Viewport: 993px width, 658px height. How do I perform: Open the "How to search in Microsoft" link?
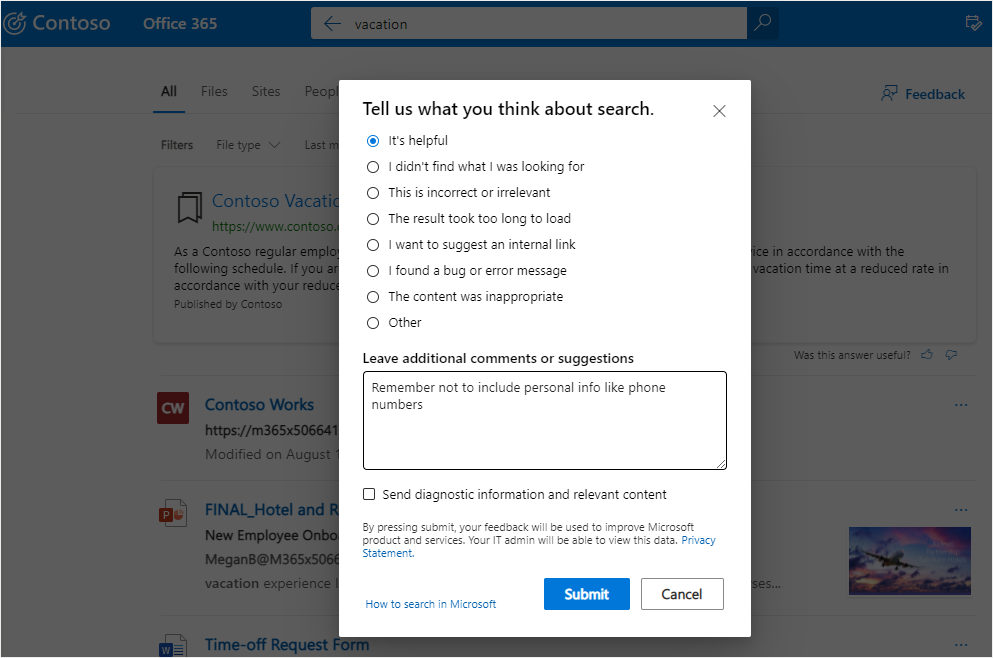[x=431, y=604]
